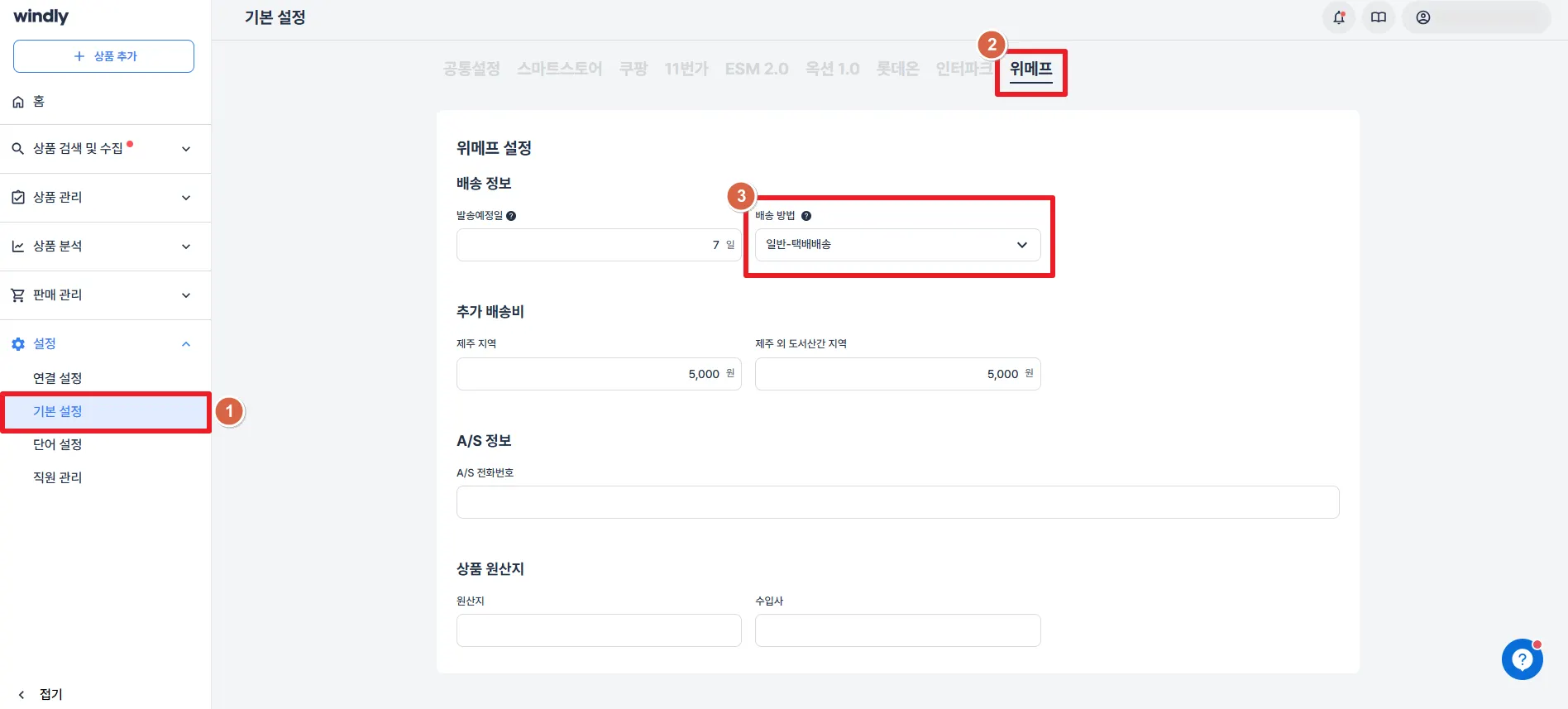Click the 발송예정일 help icon
This screenshot has width=1568, height=709.
511,216
